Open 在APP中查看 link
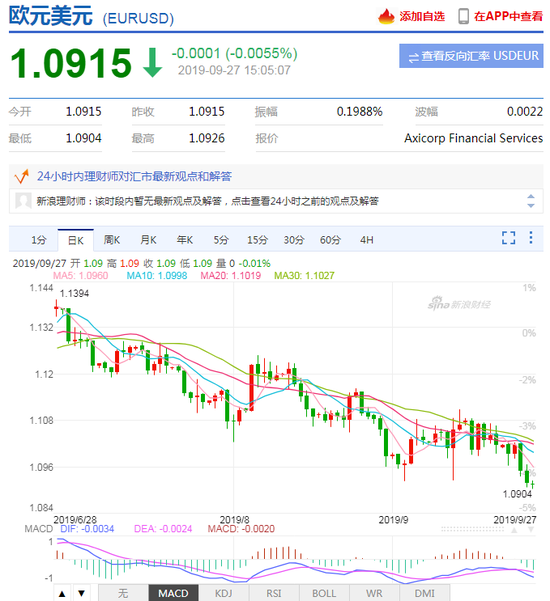The height and width of the screenshot is (601, 550). 509,16
